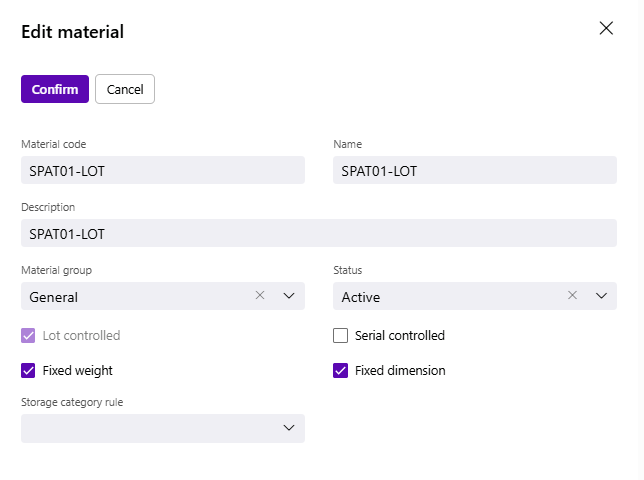Viewport: 644px width, 480px height.
Task: Toggle the Lot controlled checkbox
Action: pyautogui.click(x=29, y=336)
